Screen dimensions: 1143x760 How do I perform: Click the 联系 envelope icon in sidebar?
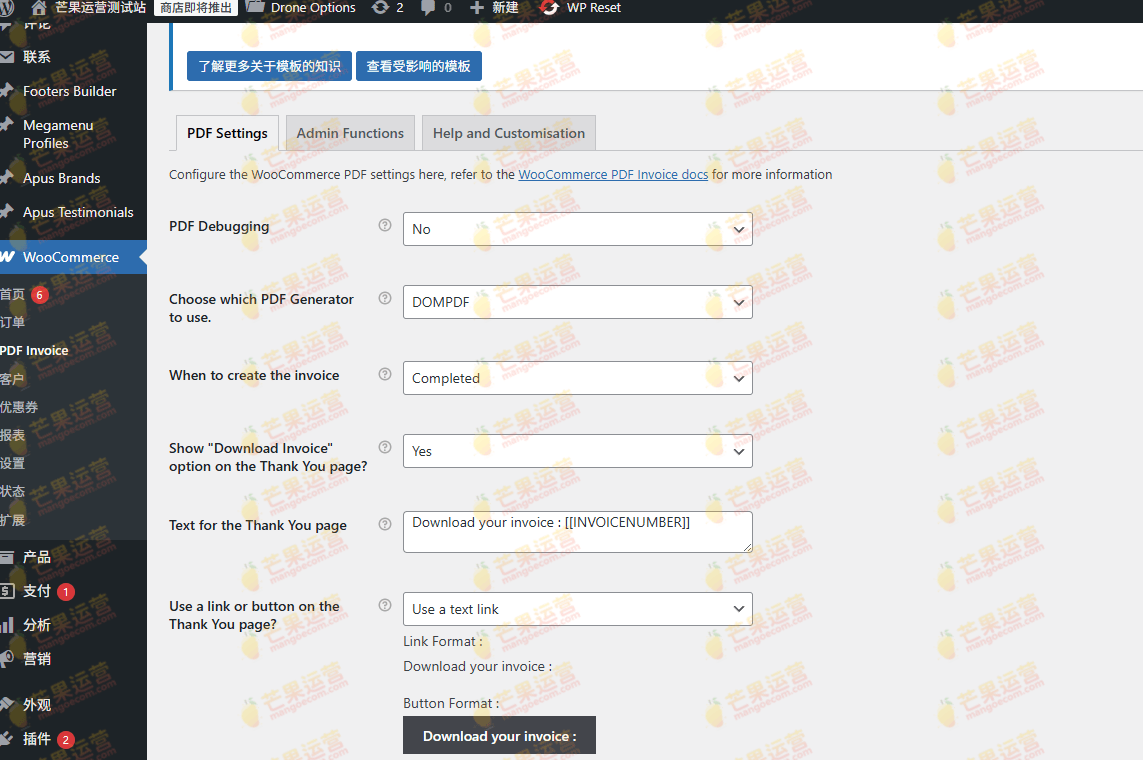(x=7, y=57)
